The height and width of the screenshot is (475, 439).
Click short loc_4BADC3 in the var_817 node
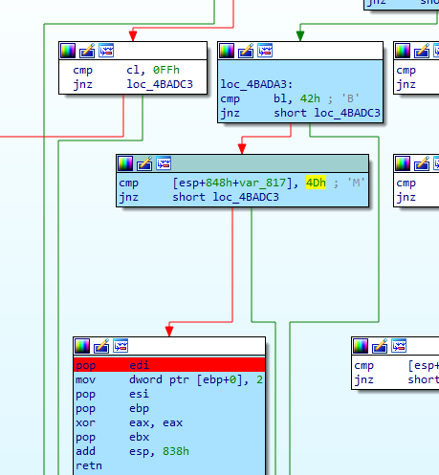tap(225, 197)
